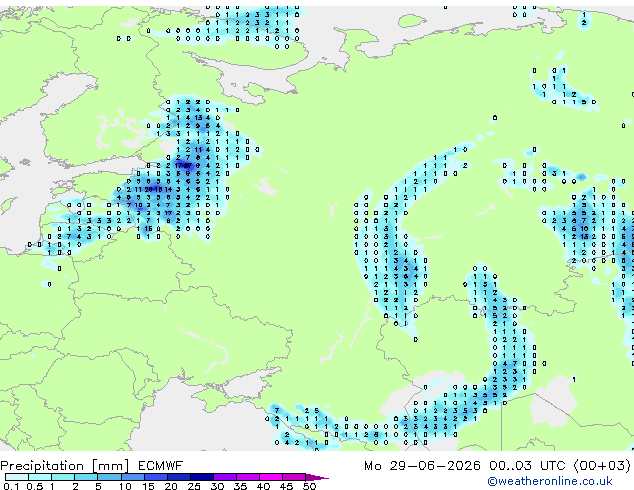Click the '50' legend scale label
The height and width of the screenshot is (490, 634).
tap(310, 486)
